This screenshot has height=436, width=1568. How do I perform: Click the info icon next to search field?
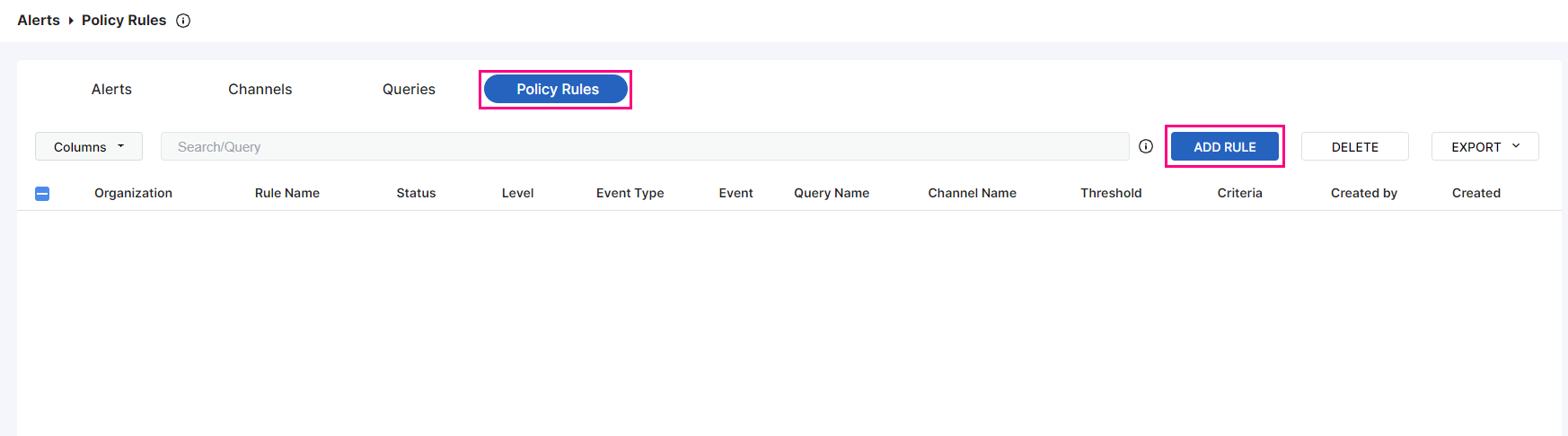pos(1146,146)
